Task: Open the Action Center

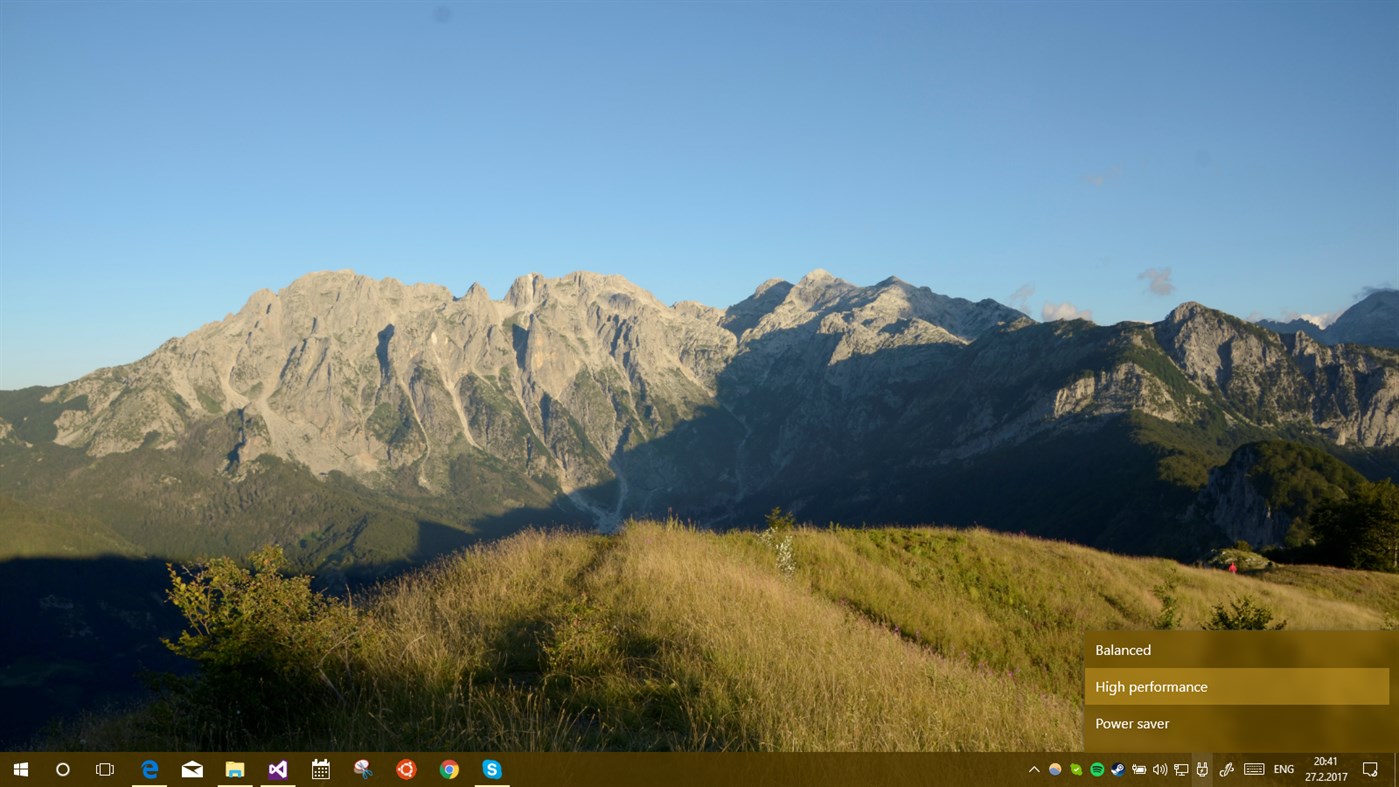Action: coord(1370,769)
